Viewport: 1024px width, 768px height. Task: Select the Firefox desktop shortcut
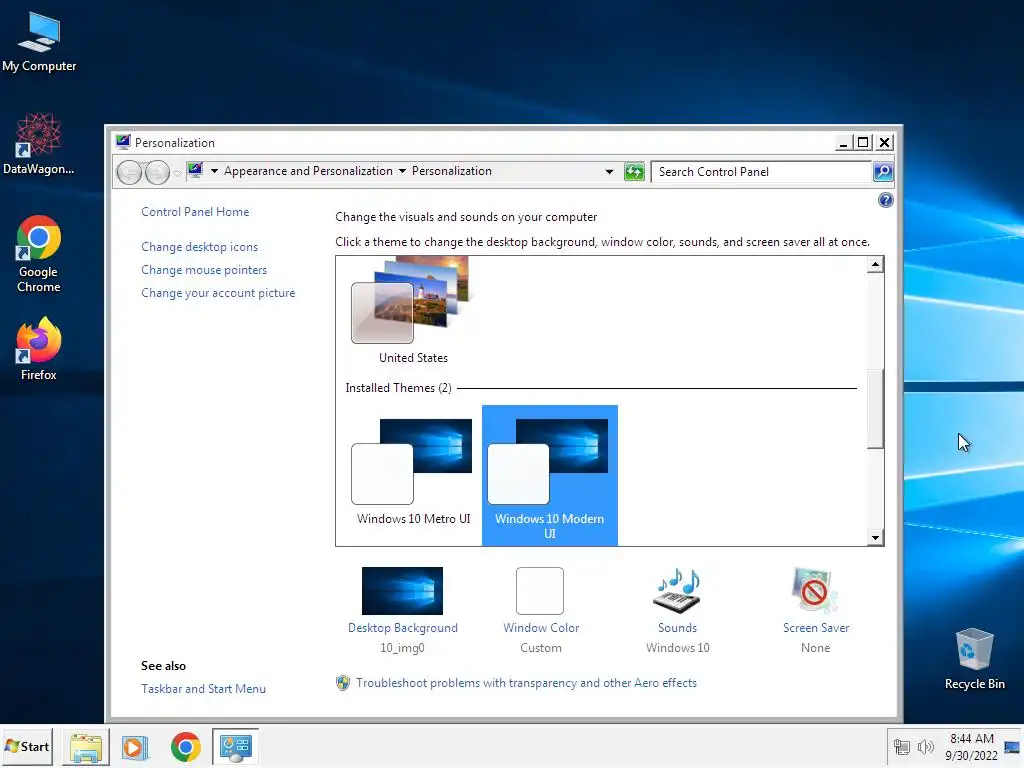click(39, 349)
